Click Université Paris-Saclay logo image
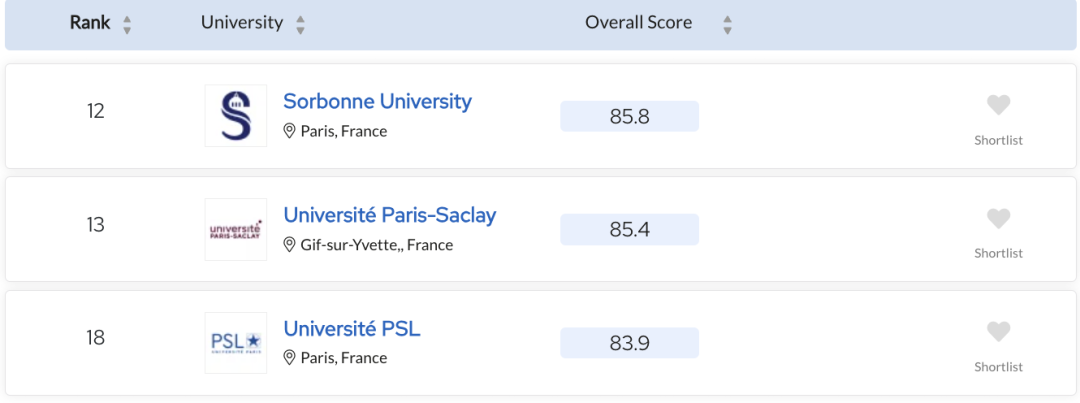 236,229
